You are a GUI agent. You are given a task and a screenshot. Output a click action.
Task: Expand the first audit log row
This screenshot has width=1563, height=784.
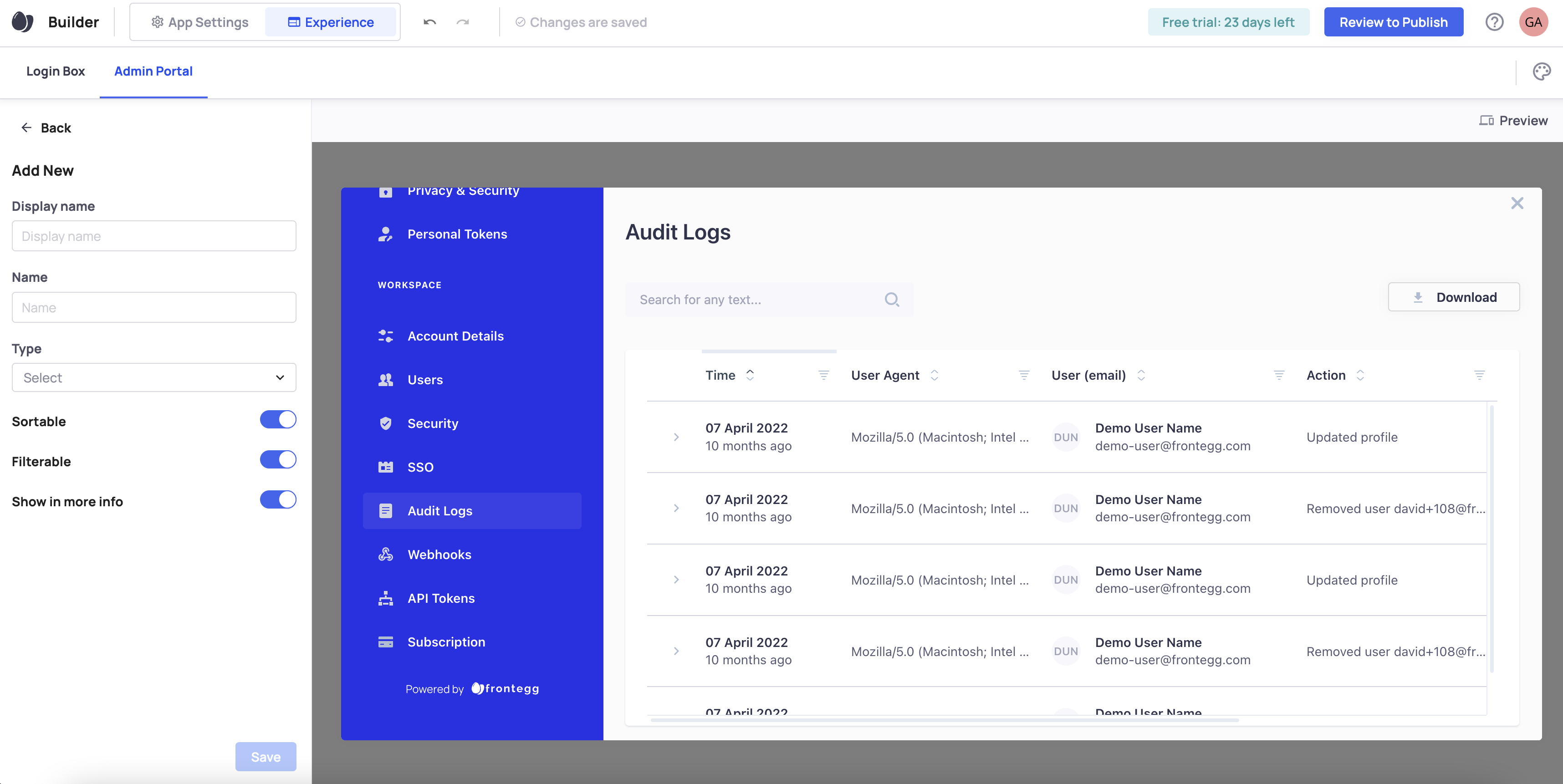(x=676, y=437)
